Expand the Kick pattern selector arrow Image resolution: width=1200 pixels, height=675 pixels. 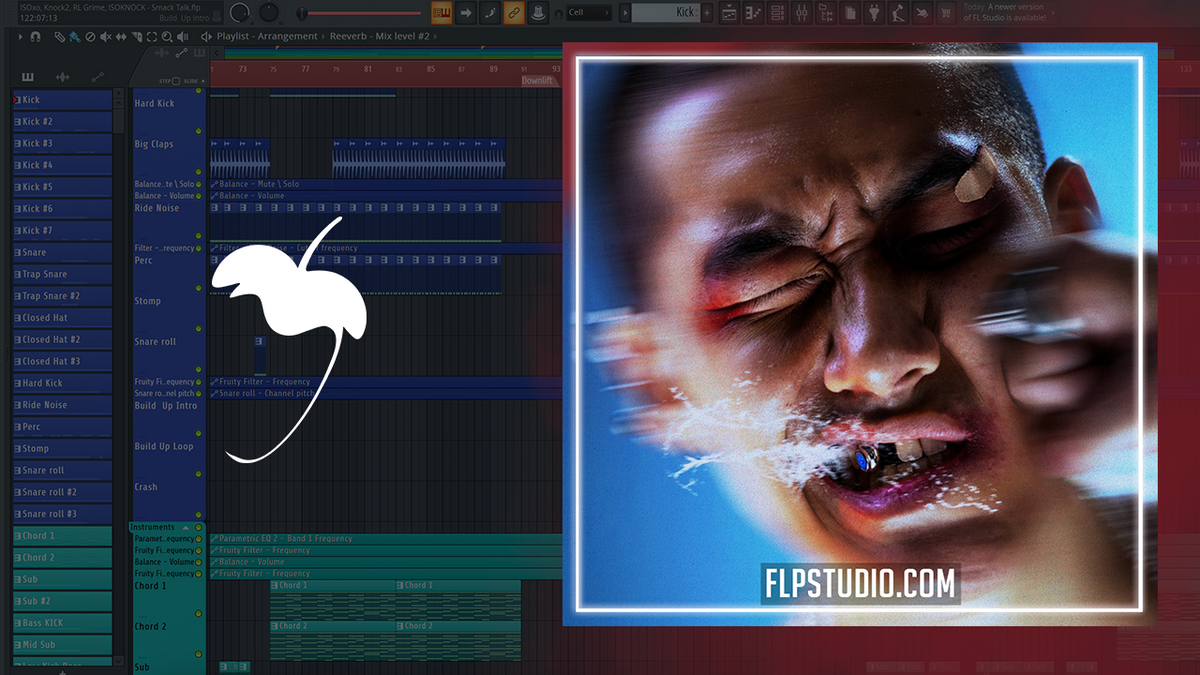click(625, 12)
